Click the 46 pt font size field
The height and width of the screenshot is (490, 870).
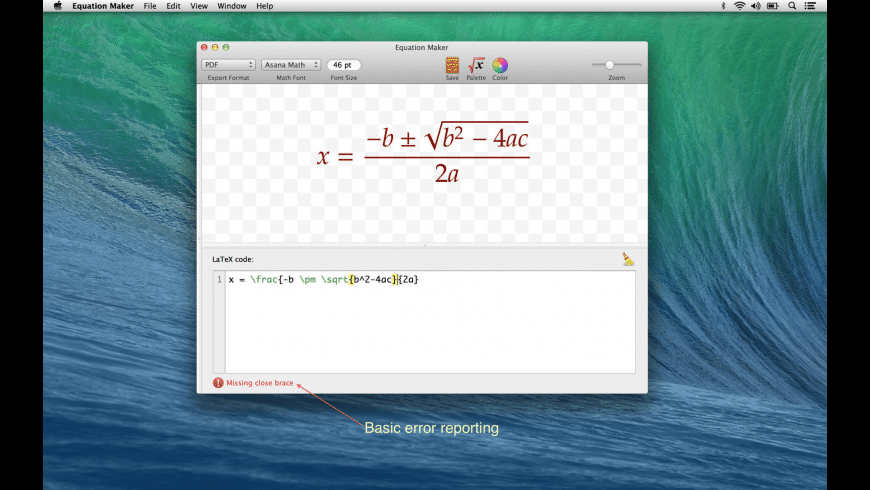click(343, 65)
